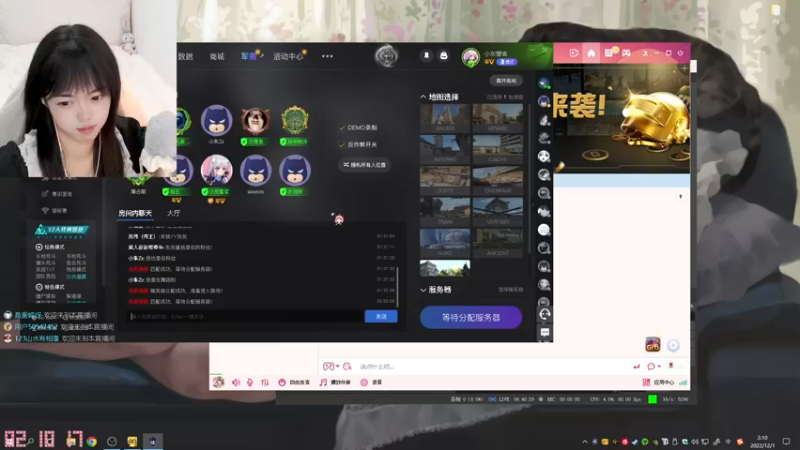This screenshot has height=450, width=800.
Task: Click the music note accompaniment button
Action: [x=335, y=382]
